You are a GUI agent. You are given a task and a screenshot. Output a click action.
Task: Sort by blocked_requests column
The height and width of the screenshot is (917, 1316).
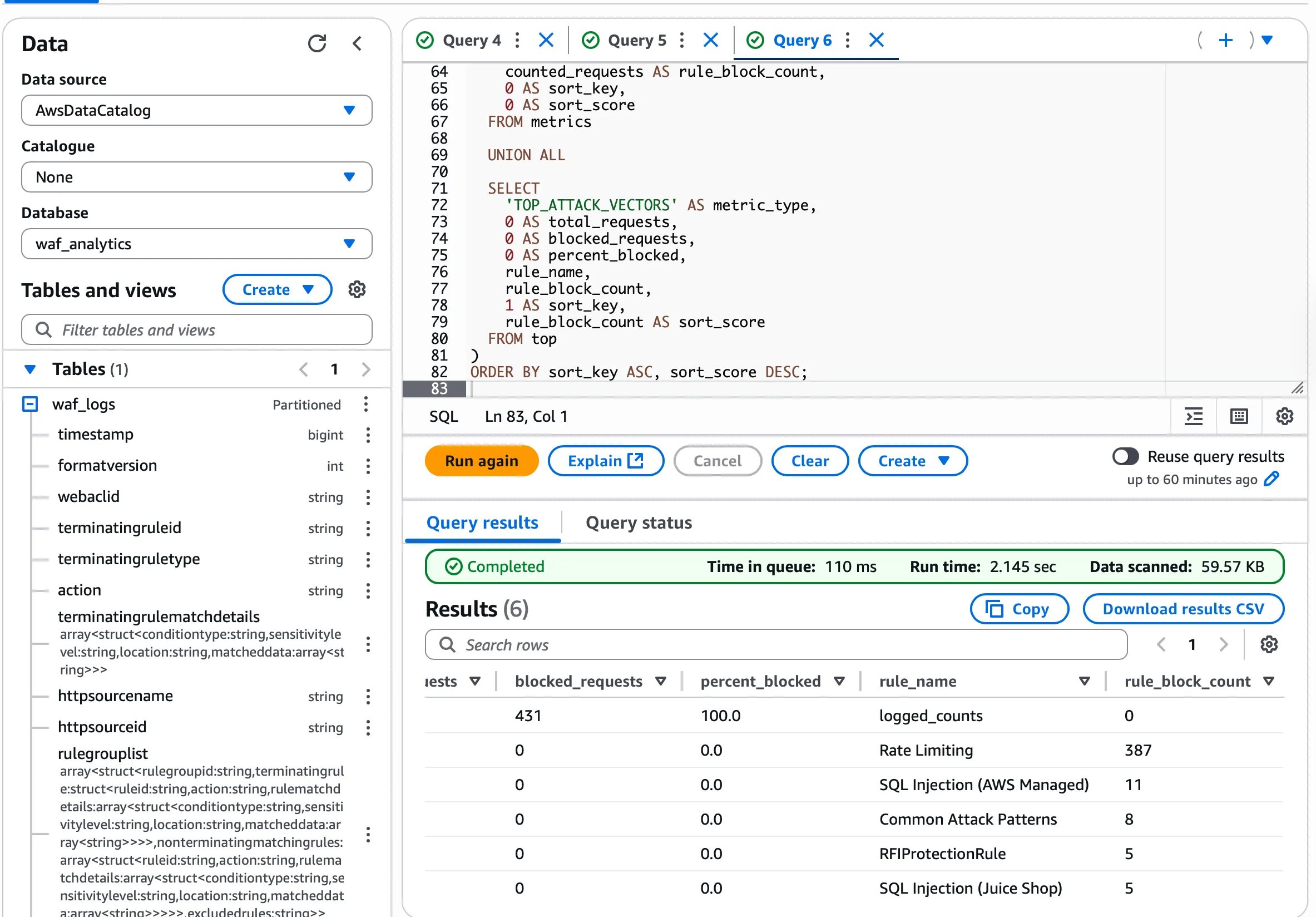pyautogui.click(x=661, y=681)
